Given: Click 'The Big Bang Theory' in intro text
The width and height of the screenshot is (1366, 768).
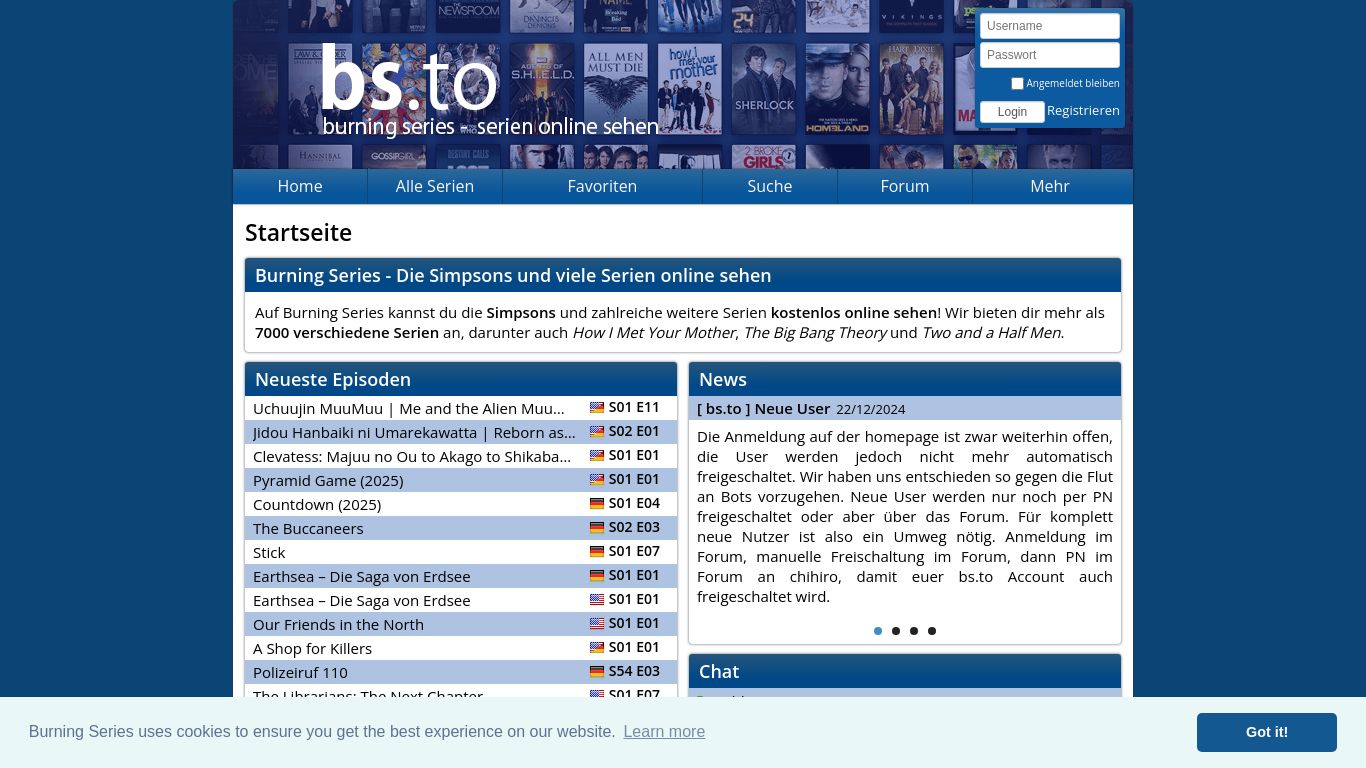Looking at the screenshot, I should click(815, 332).
